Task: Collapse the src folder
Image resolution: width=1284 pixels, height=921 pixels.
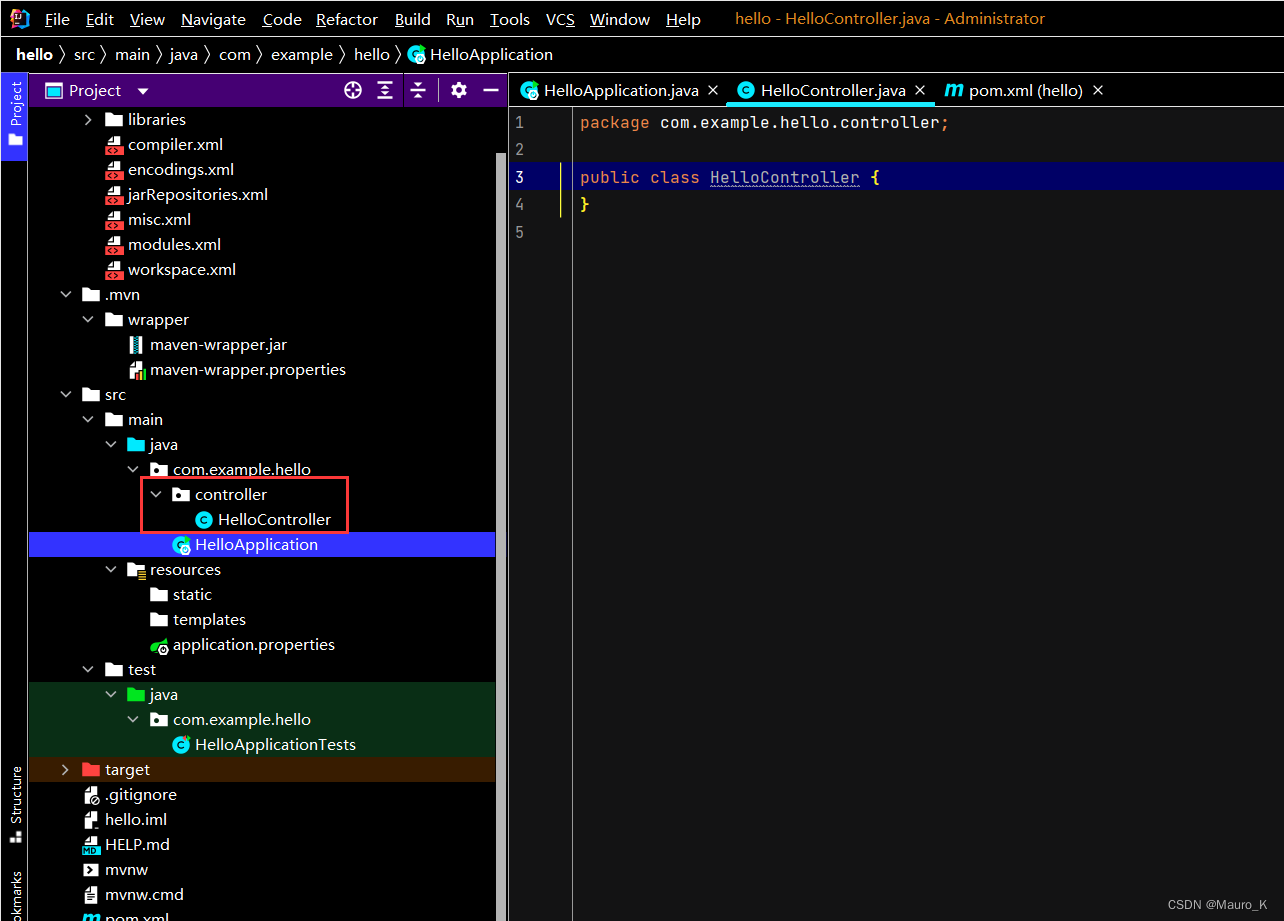Action: [x=66, y=395]
